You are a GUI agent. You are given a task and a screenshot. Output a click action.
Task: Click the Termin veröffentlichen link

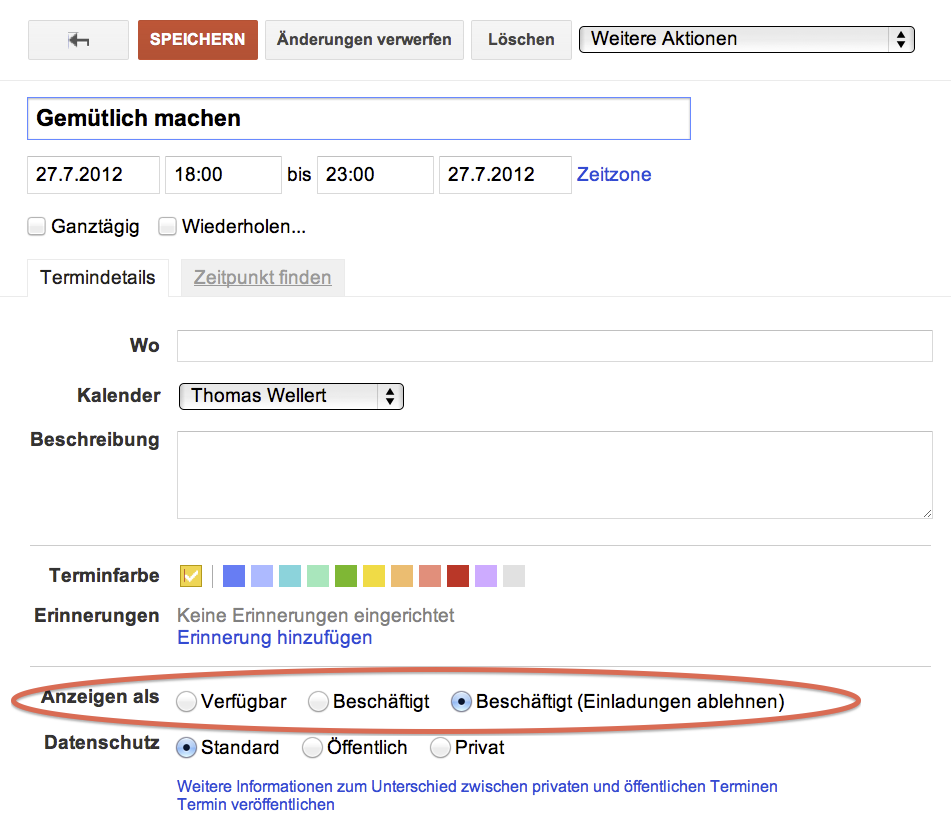click(x=256, y=805)
